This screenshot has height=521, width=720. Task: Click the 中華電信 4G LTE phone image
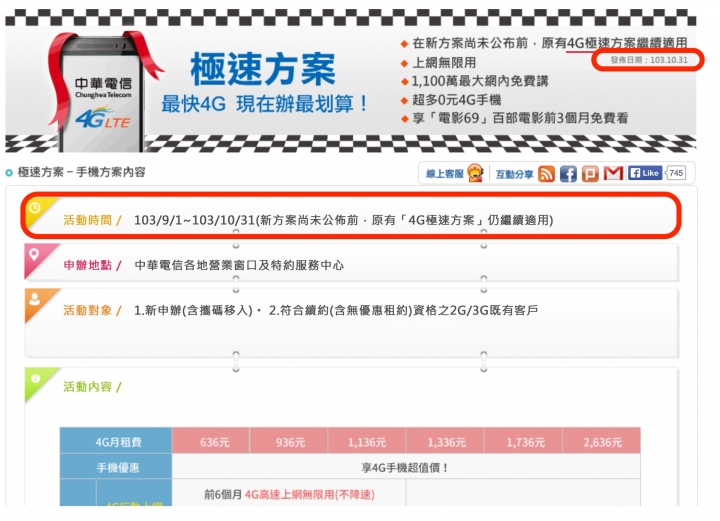point(102,92)
